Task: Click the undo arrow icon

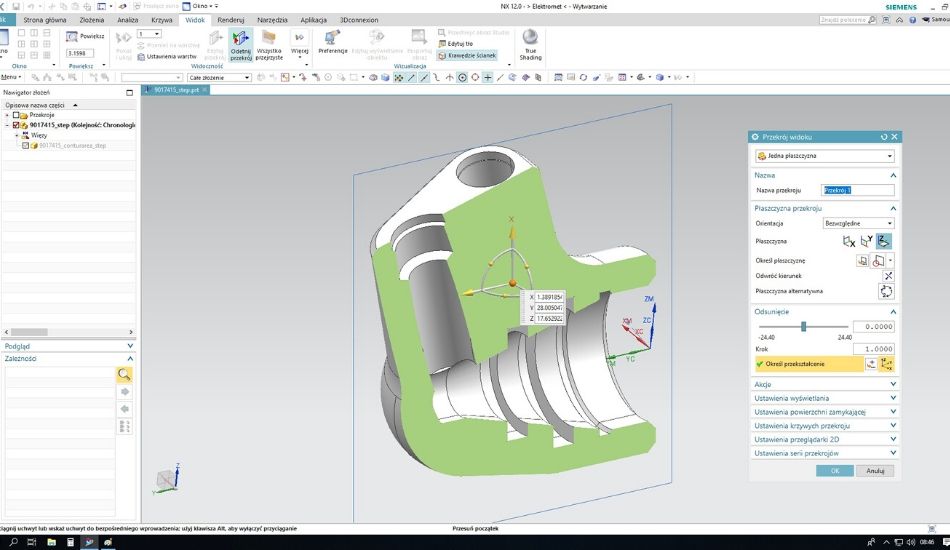Action: [30, 6]
